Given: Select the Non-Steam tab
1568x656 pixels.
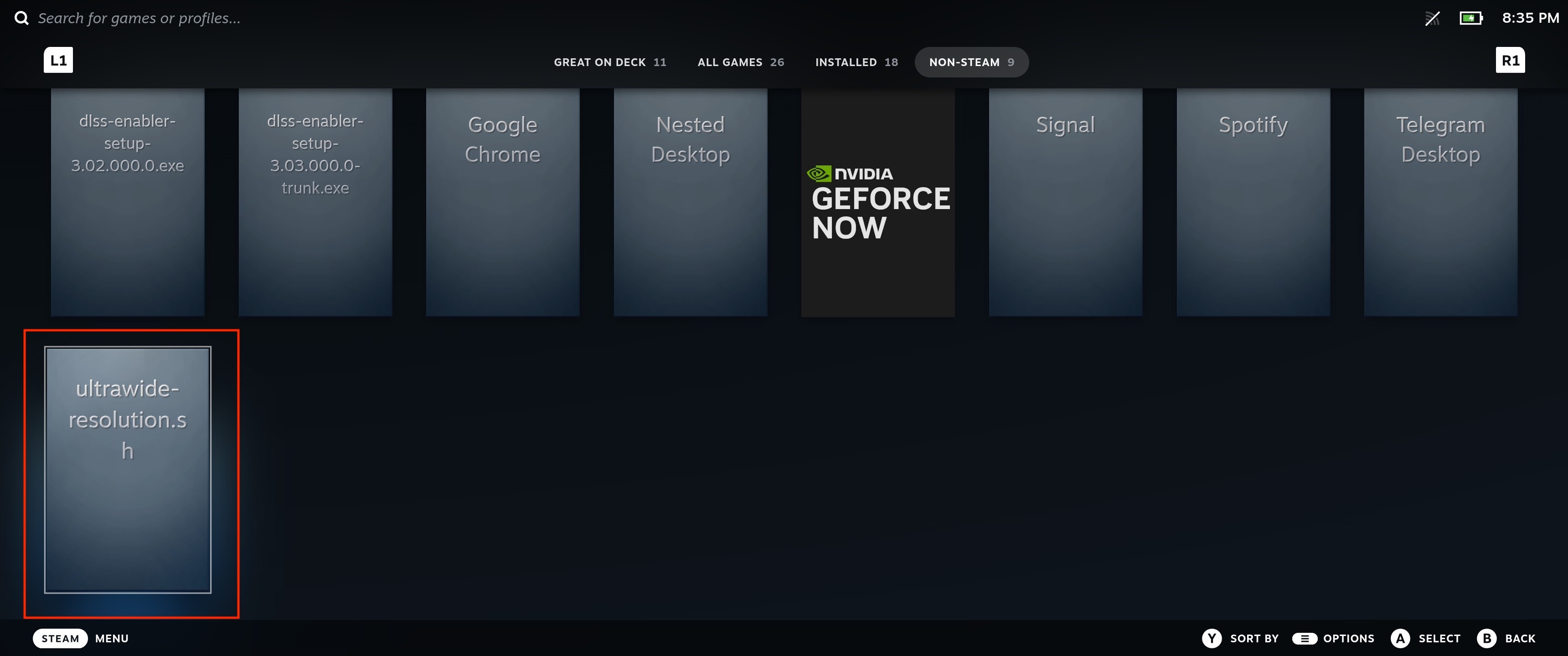Looking at the screenshot, I should pos(971,62).
